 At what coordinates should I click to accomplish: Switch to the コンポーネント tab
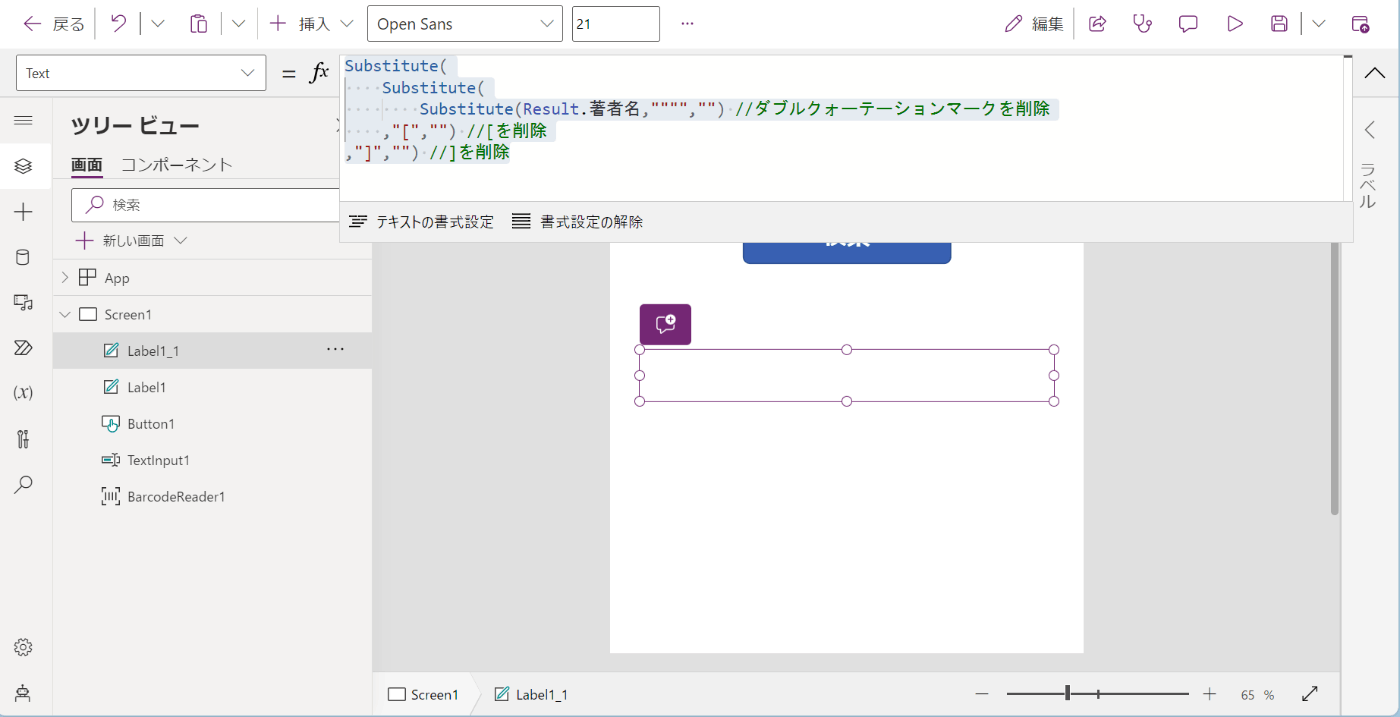coord(177,165)
